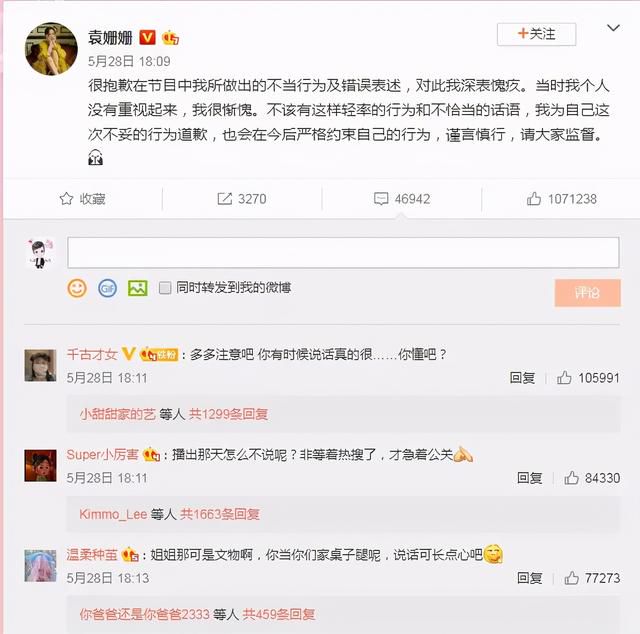Screen dimensions: 640x634
Task: Reply to 千古才女's comment via 回复
Action: [522, 378]
